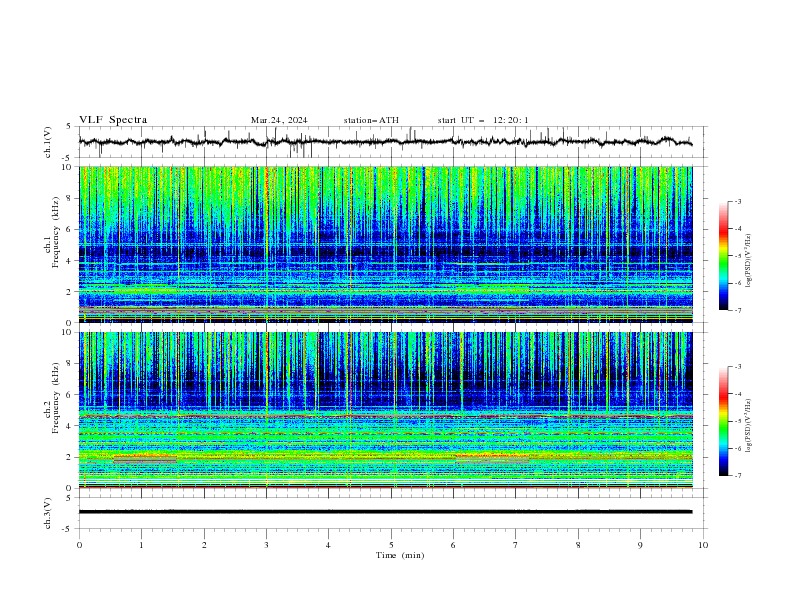The width and height of the screenshot is (792, 612).
Task: Click the ch.1 voltage waveform trace
Action: (385, 142)
